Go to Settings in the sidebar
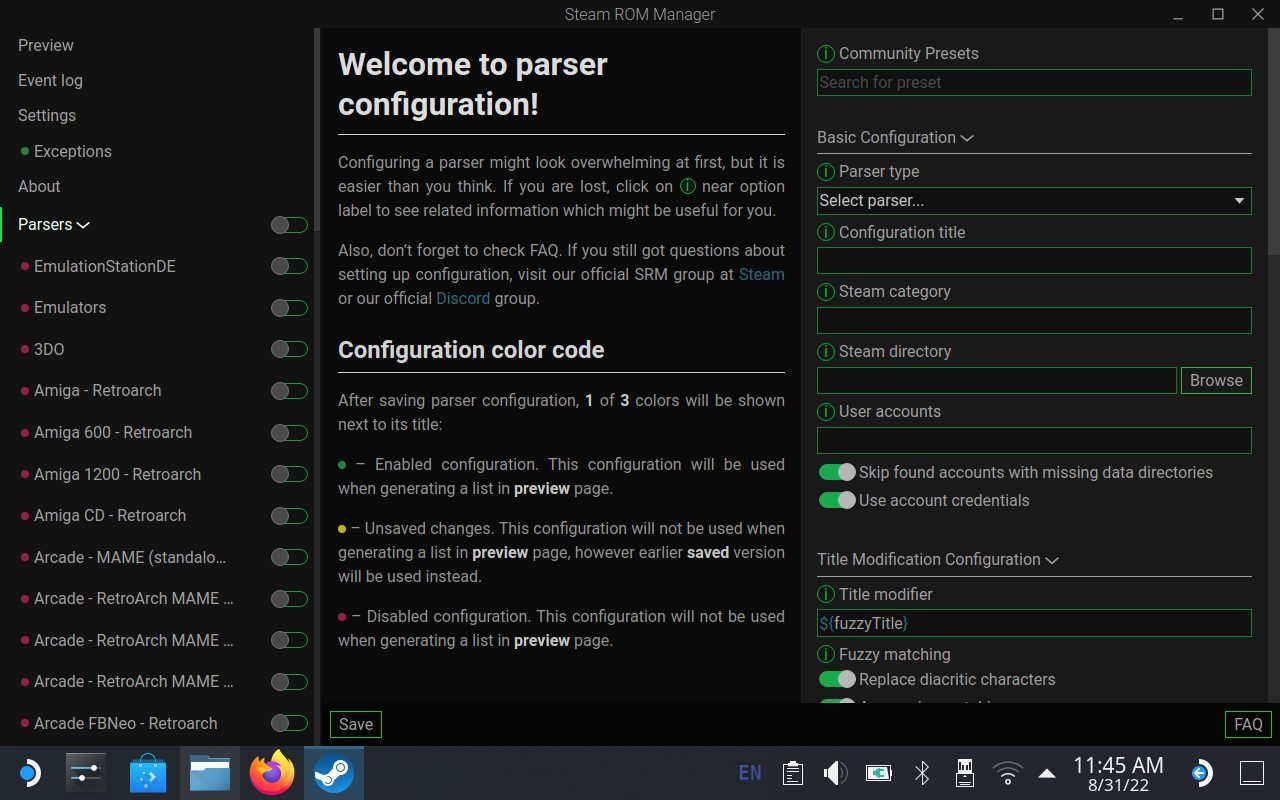This screenshot has width=1280, height=800. point(46,115)
